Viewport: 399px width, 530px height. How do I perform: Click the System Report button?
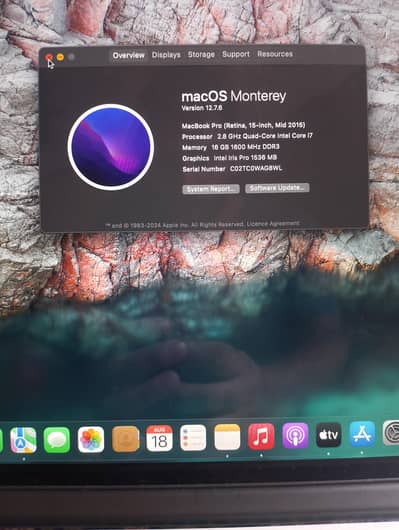211,189
